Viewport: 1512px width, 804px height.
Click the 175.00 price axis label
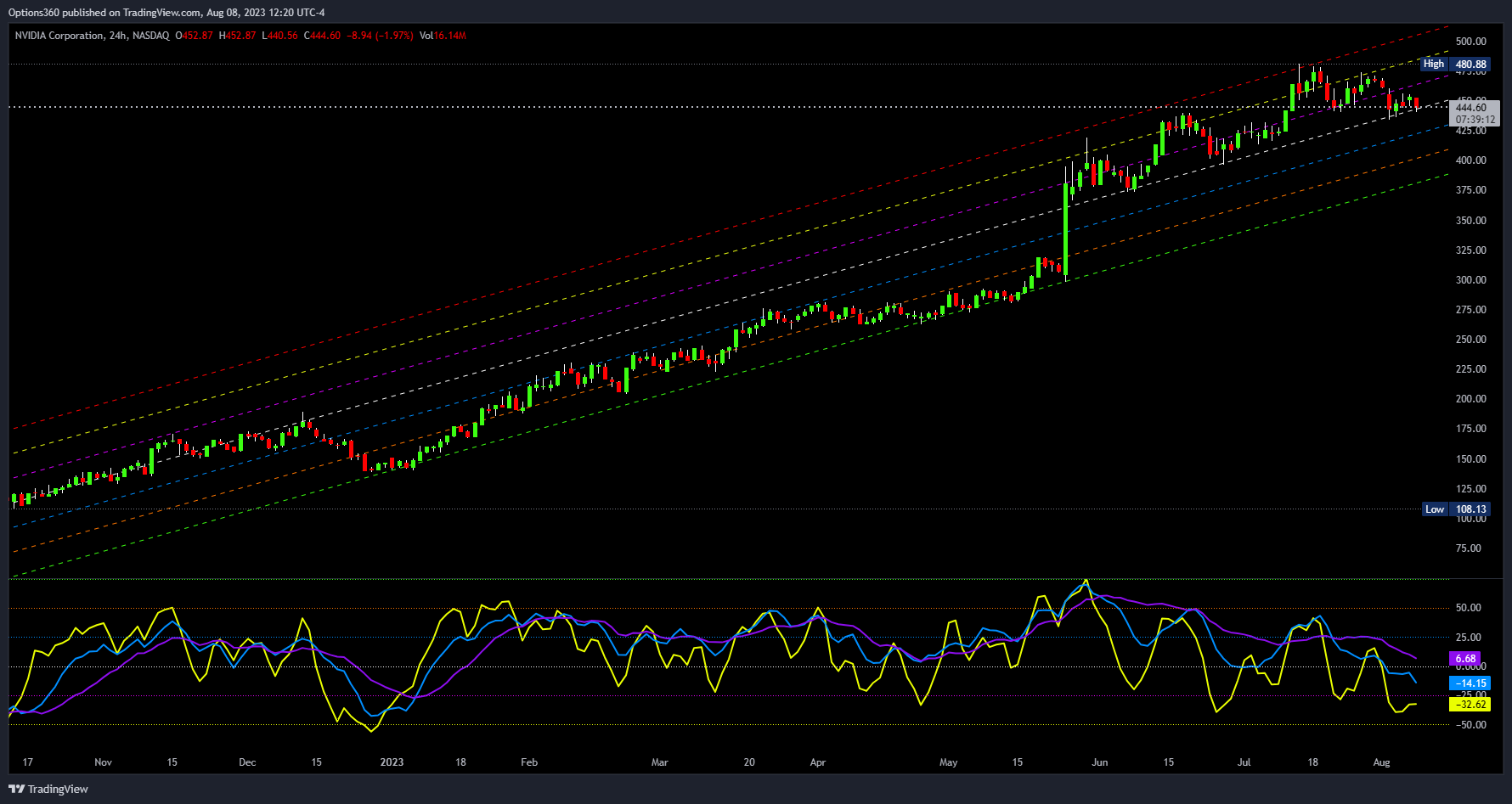1471,428
